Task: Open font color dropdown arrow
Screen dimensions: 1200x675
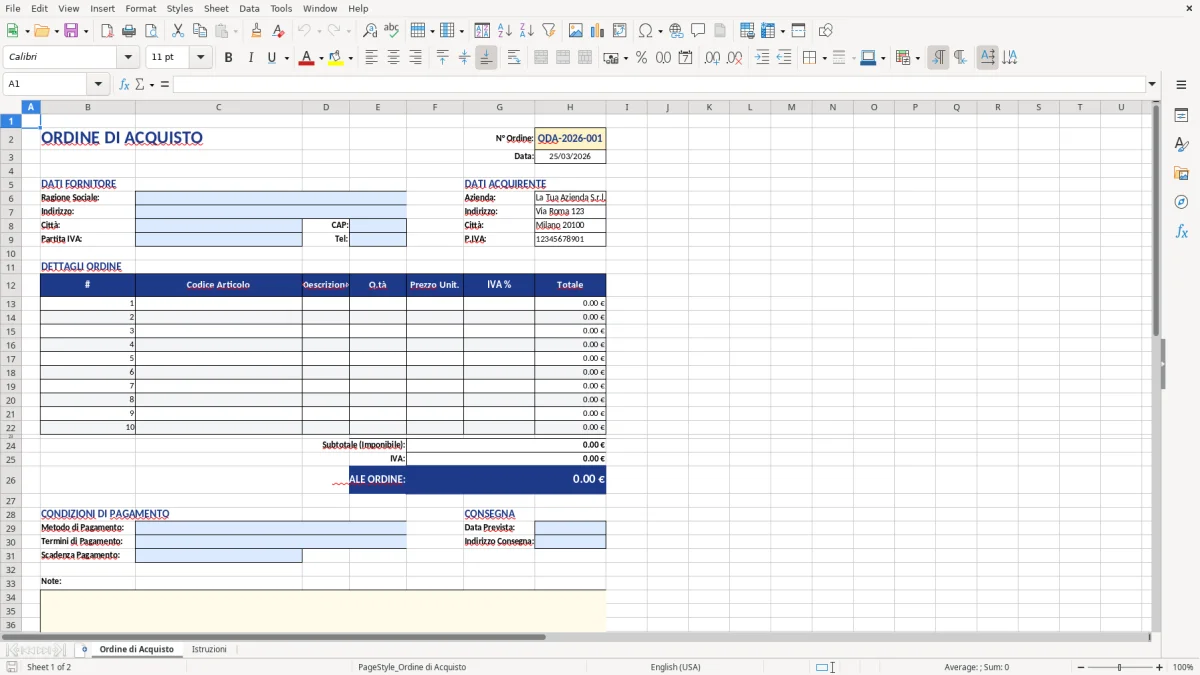Action: (x=320, y=58)
